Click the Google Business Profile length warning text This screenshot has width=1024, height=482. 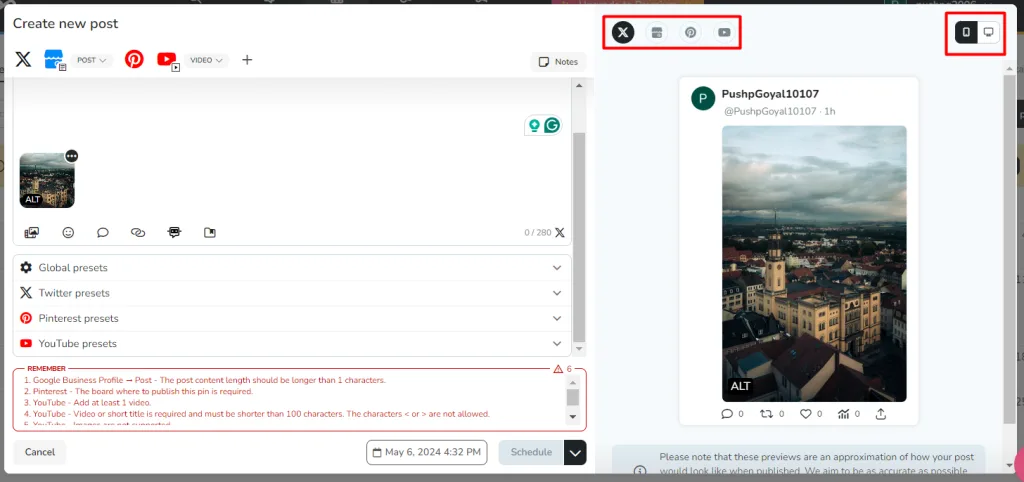205,380
